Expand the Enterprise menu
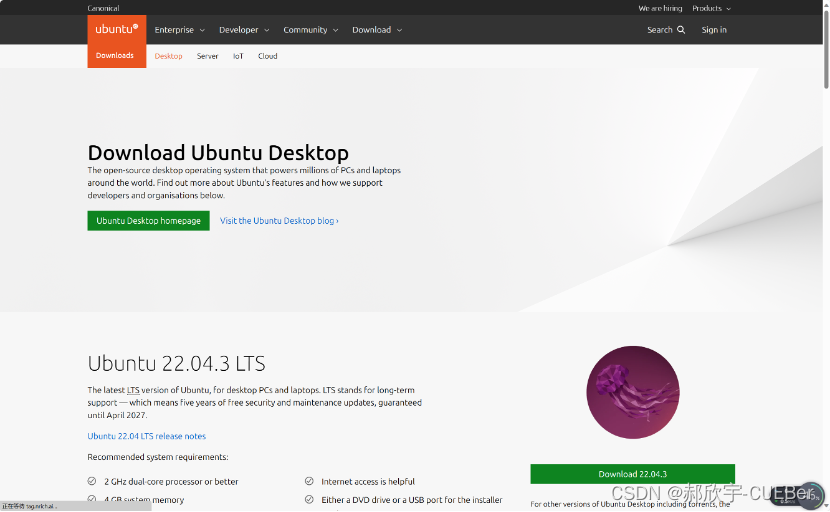 tap(179, 30)
